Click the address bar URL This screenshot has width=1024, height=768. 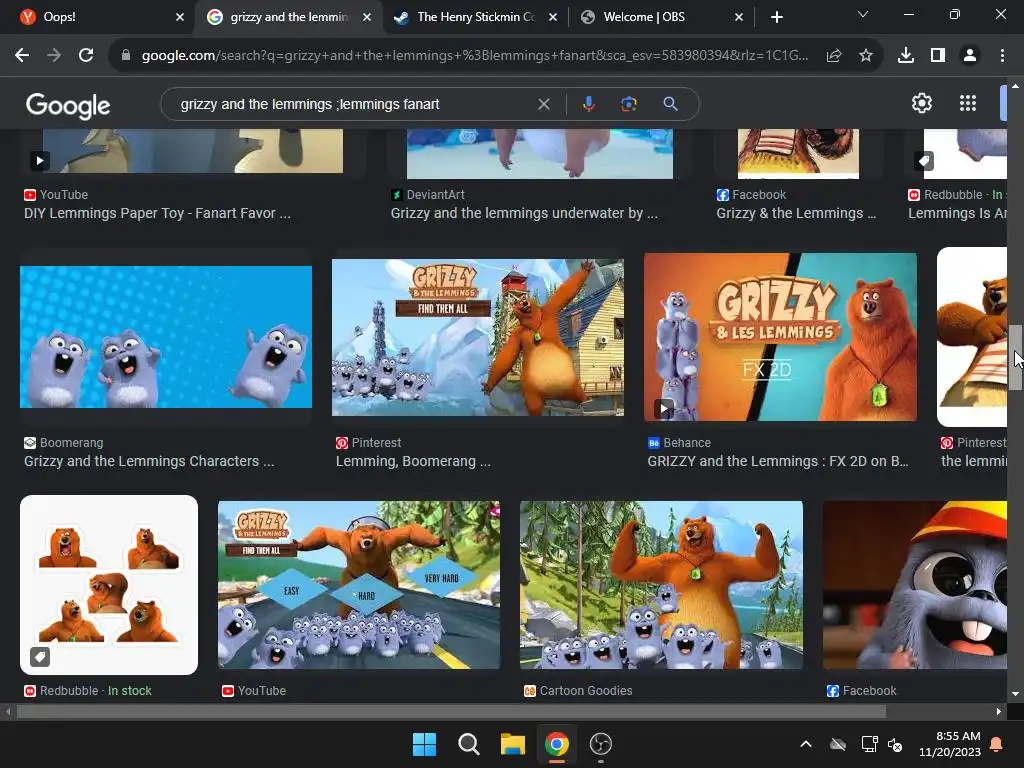point(475,56)
